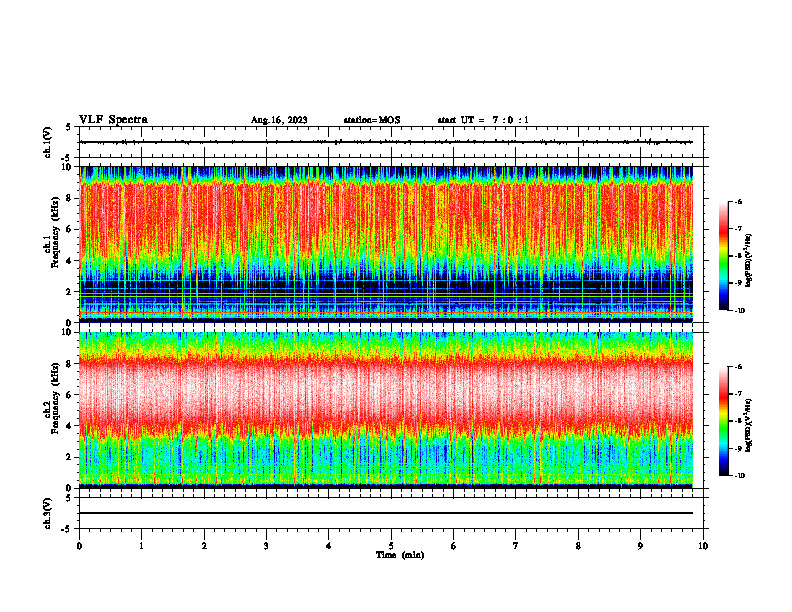Click the "6" kHz tick on ch.2 frequency axis
The width and height of the screenshot is (792, 612).
click(x=70, y=395)
